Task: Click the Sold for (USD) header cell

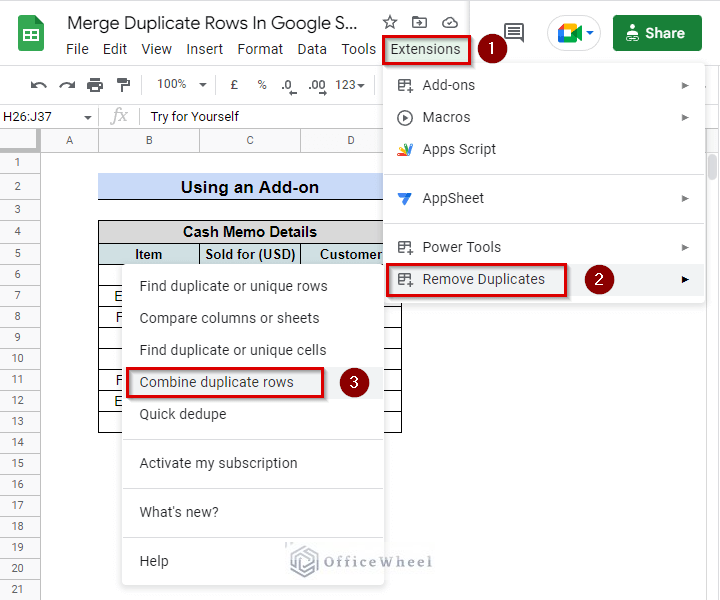Action: pyautogui.click(x=250, y=254)
